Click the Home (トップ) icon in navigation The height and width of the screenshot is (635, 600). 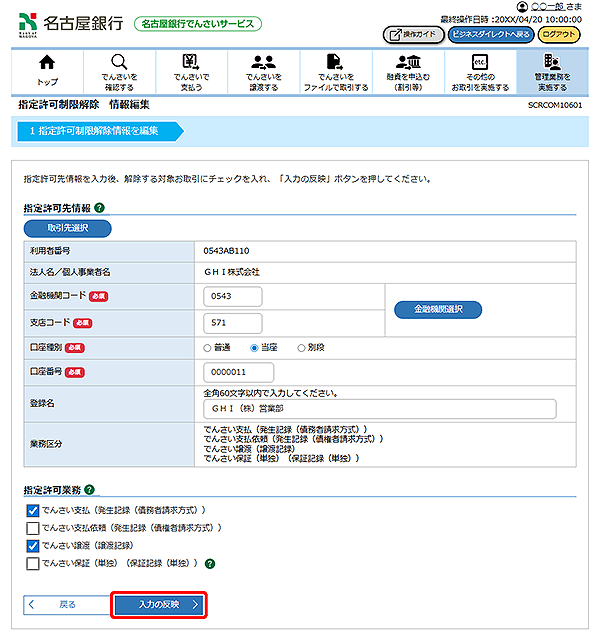click(x=47, y=71)
